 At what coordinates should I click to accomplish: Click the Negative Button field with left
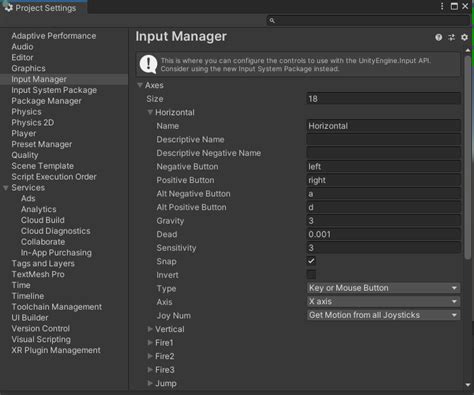(383, 166)
